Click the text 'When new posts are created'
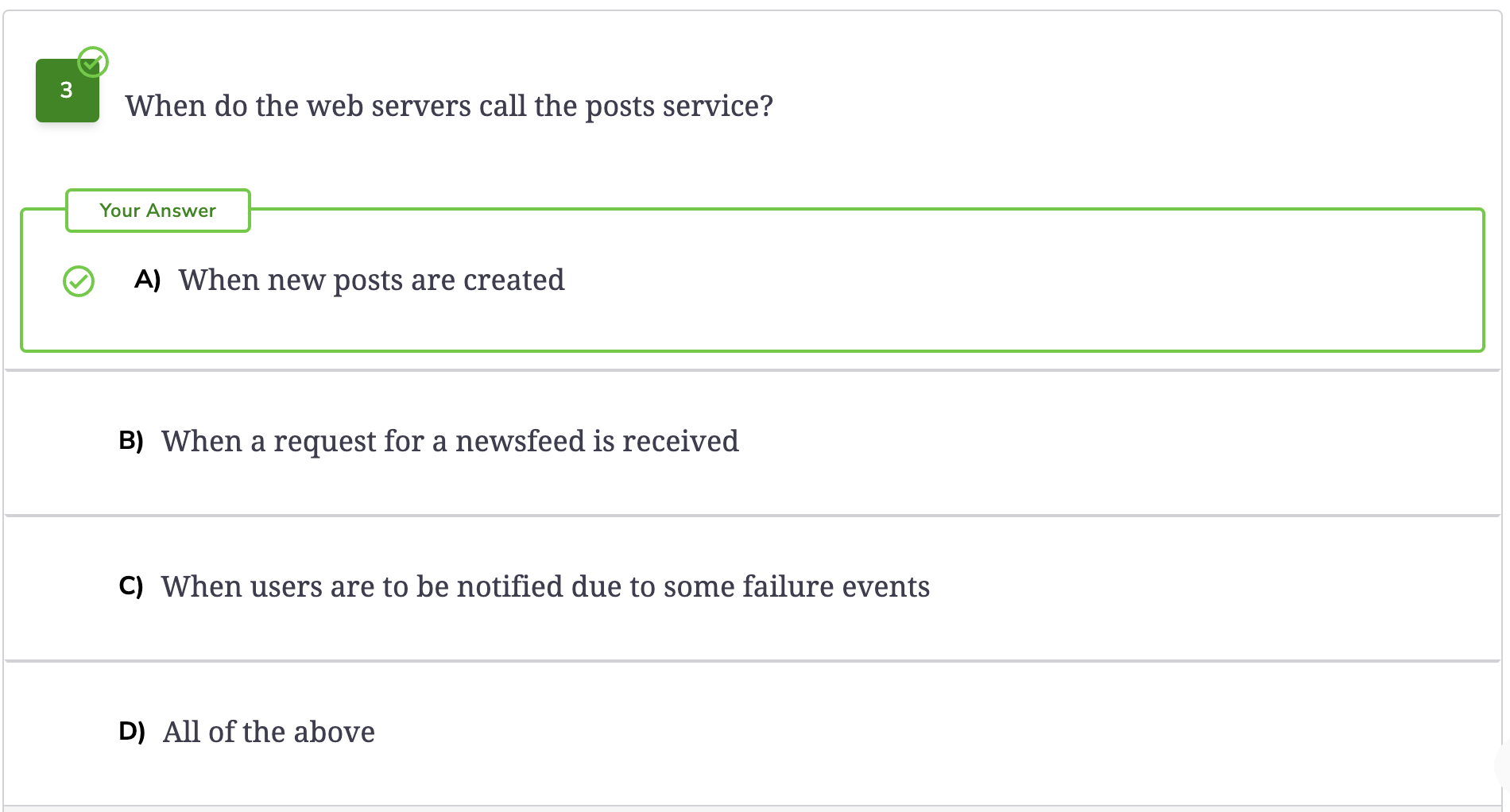This screenshot has height=812, width=1510. coord(371,280)
